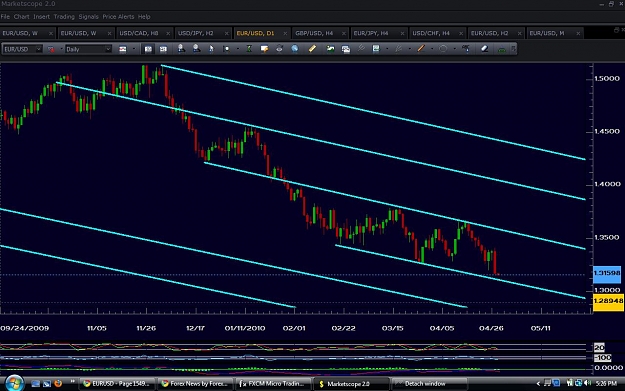Click the chart picture snapshot icon

(x=346, y=49)
